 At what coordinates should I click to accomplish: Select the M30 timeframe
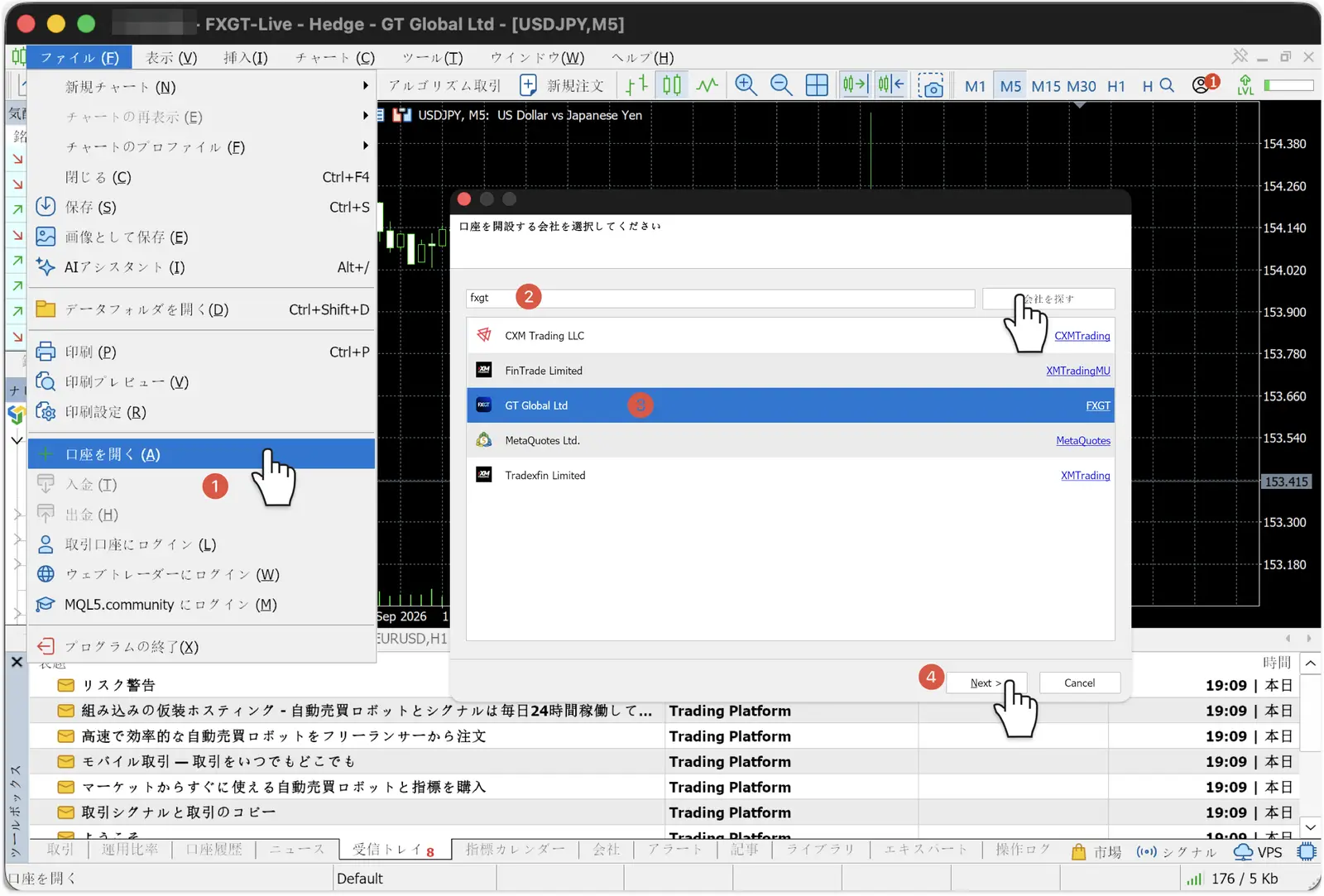1081,86
